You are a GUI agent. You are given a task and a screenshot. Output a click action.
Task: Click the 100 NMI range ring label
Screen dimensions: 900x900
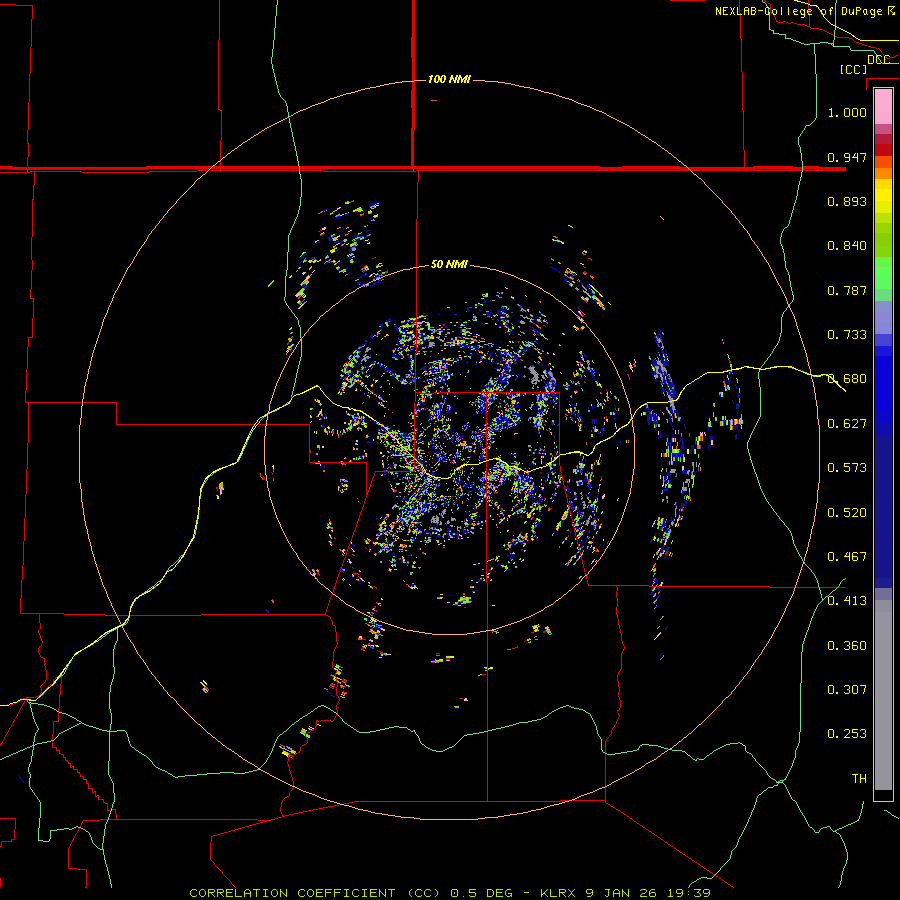coord(449,79)
